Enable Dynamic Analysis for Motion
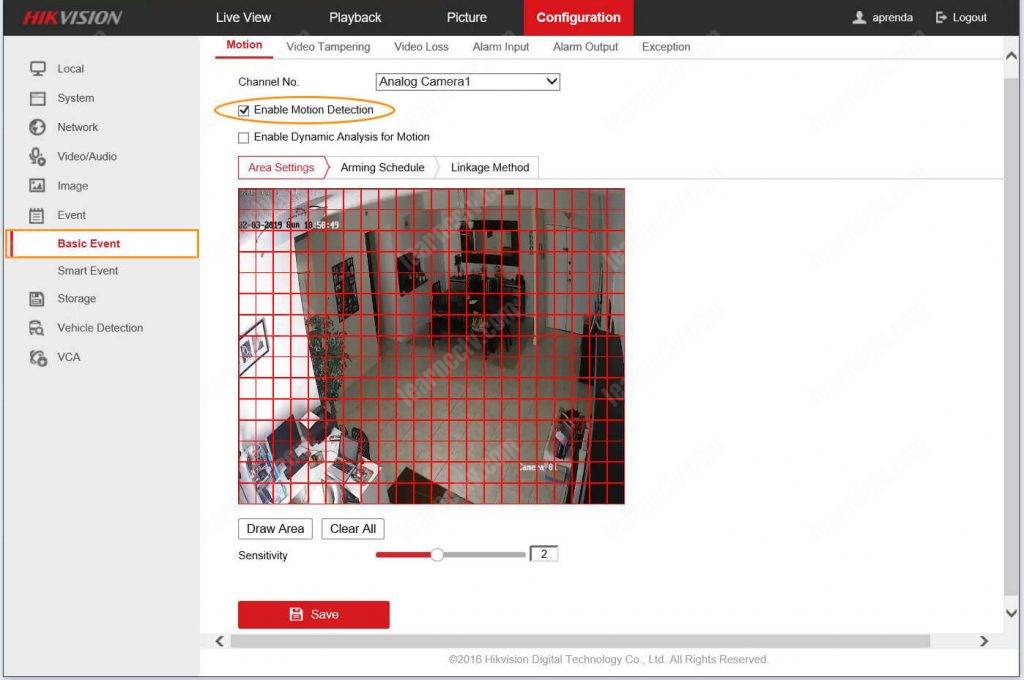Screen dimensions: 1024x680 (x=243, y=137)
